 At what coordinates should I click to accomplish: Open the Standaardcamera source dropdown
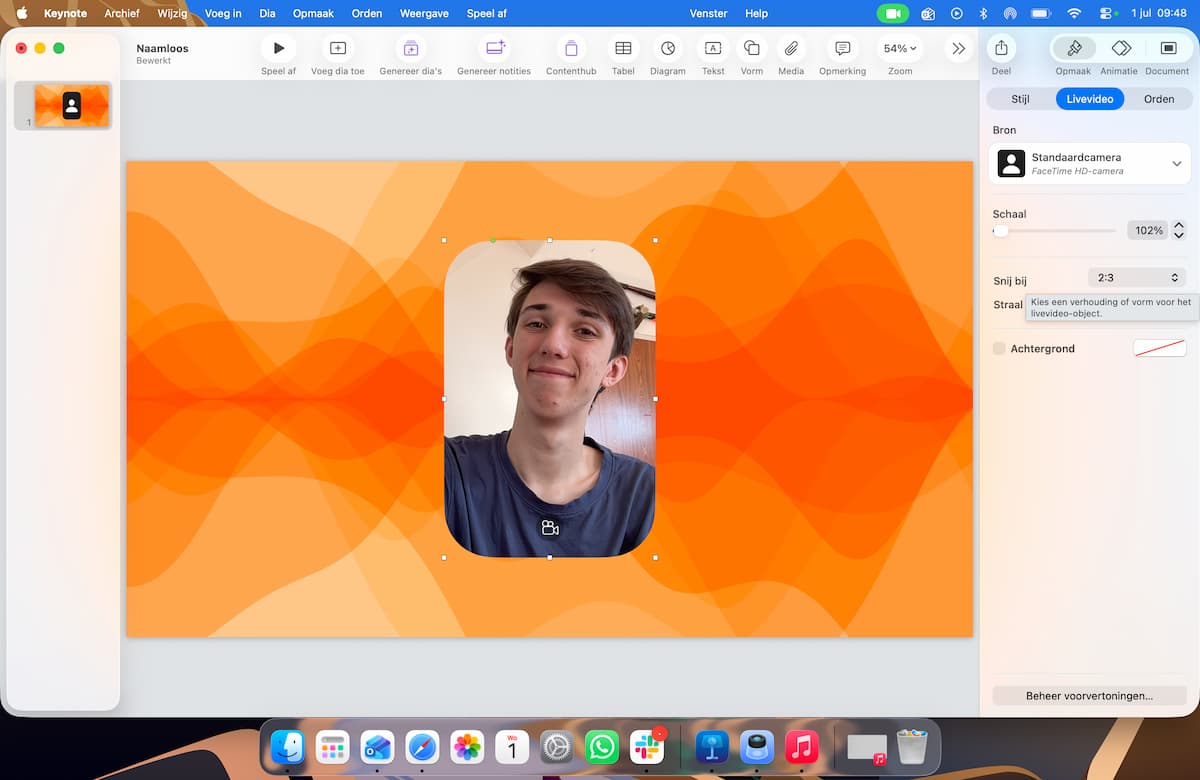(1090, 164)
